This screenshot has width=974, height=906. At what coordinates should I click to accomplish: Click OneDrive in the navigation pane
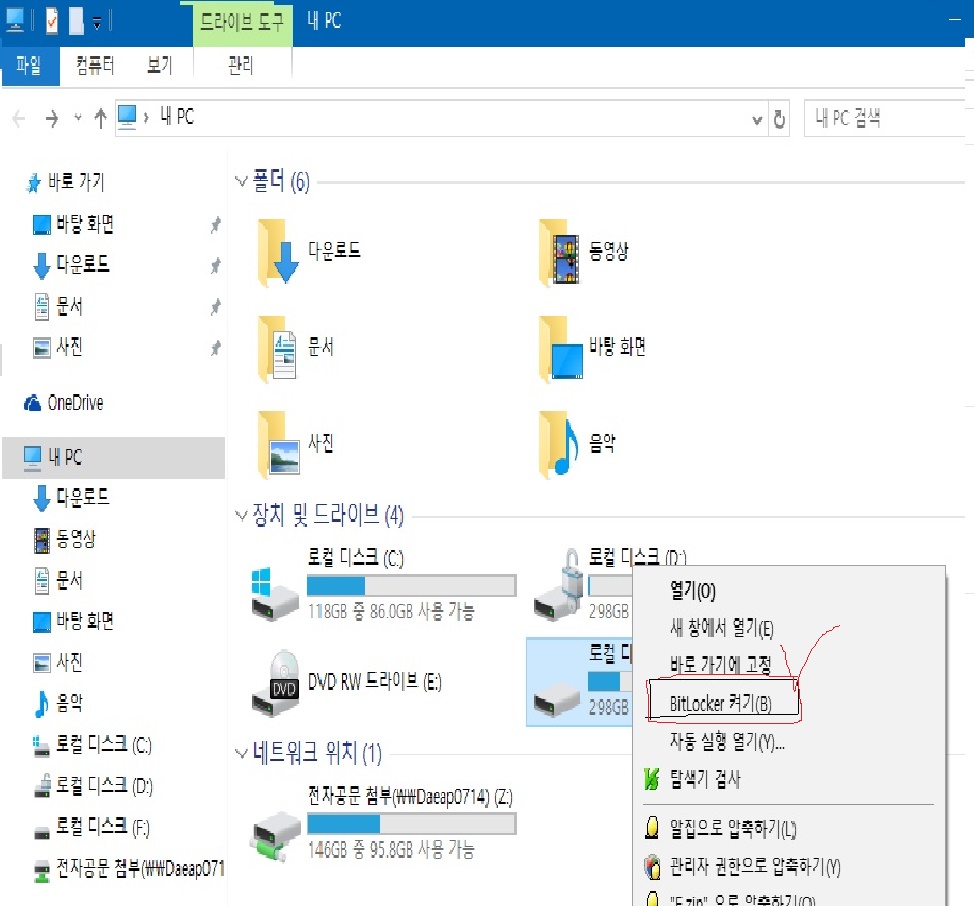coord(74,403)
